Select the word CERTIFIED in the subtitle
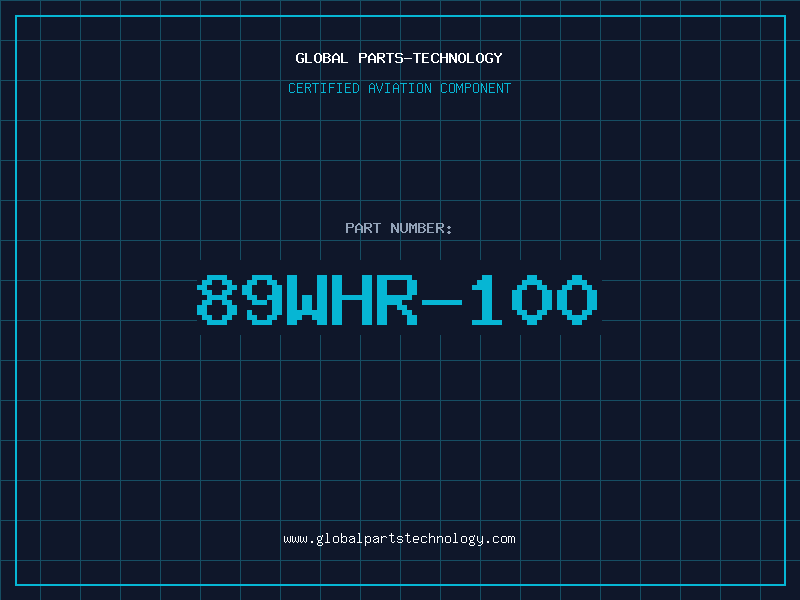Screen dimensions: 800x600 point(324,88)
